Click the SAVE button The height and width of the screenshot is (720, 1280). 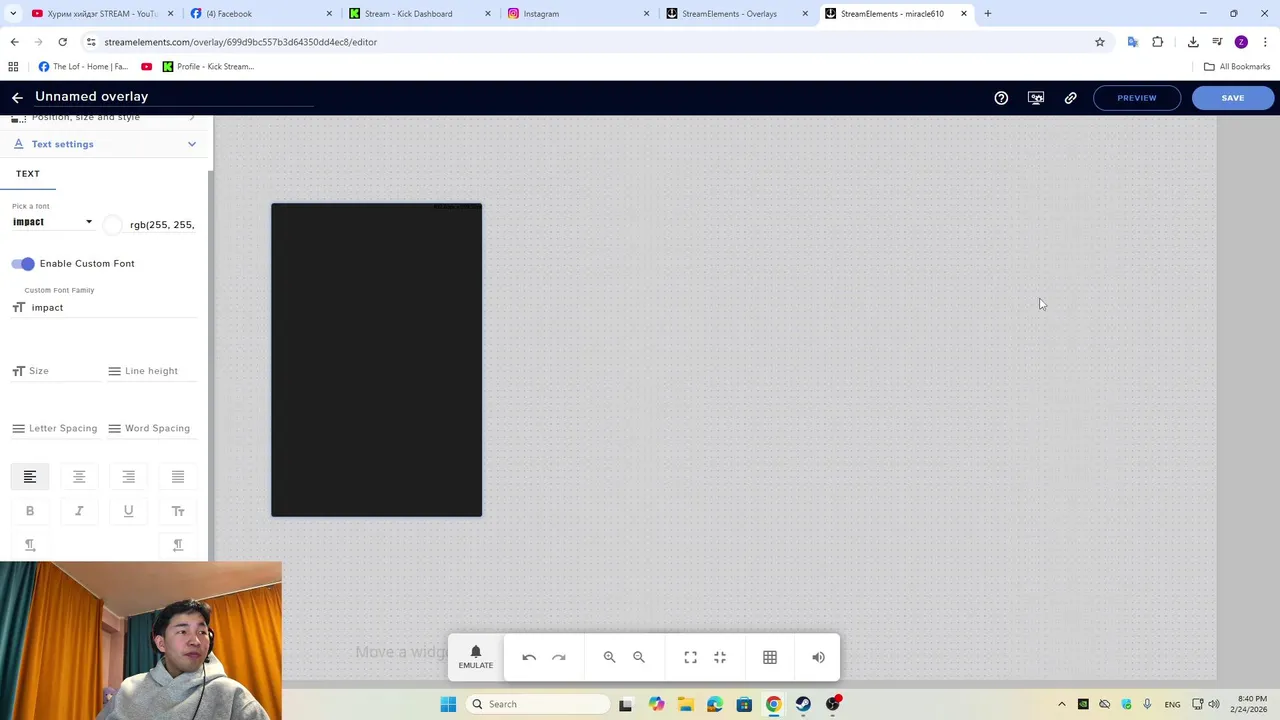(1233, 98)
